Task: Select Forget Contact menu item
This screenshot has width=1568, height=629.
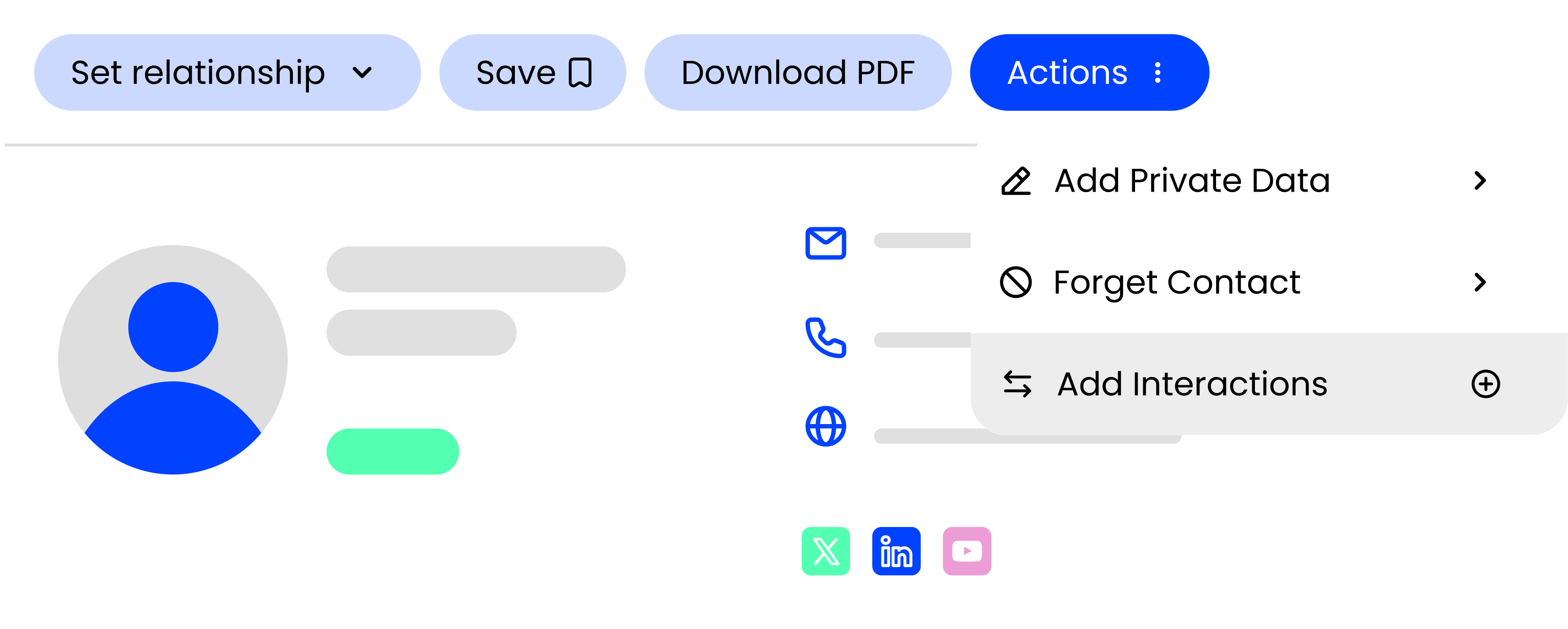Action: [x=1269, y=282]
